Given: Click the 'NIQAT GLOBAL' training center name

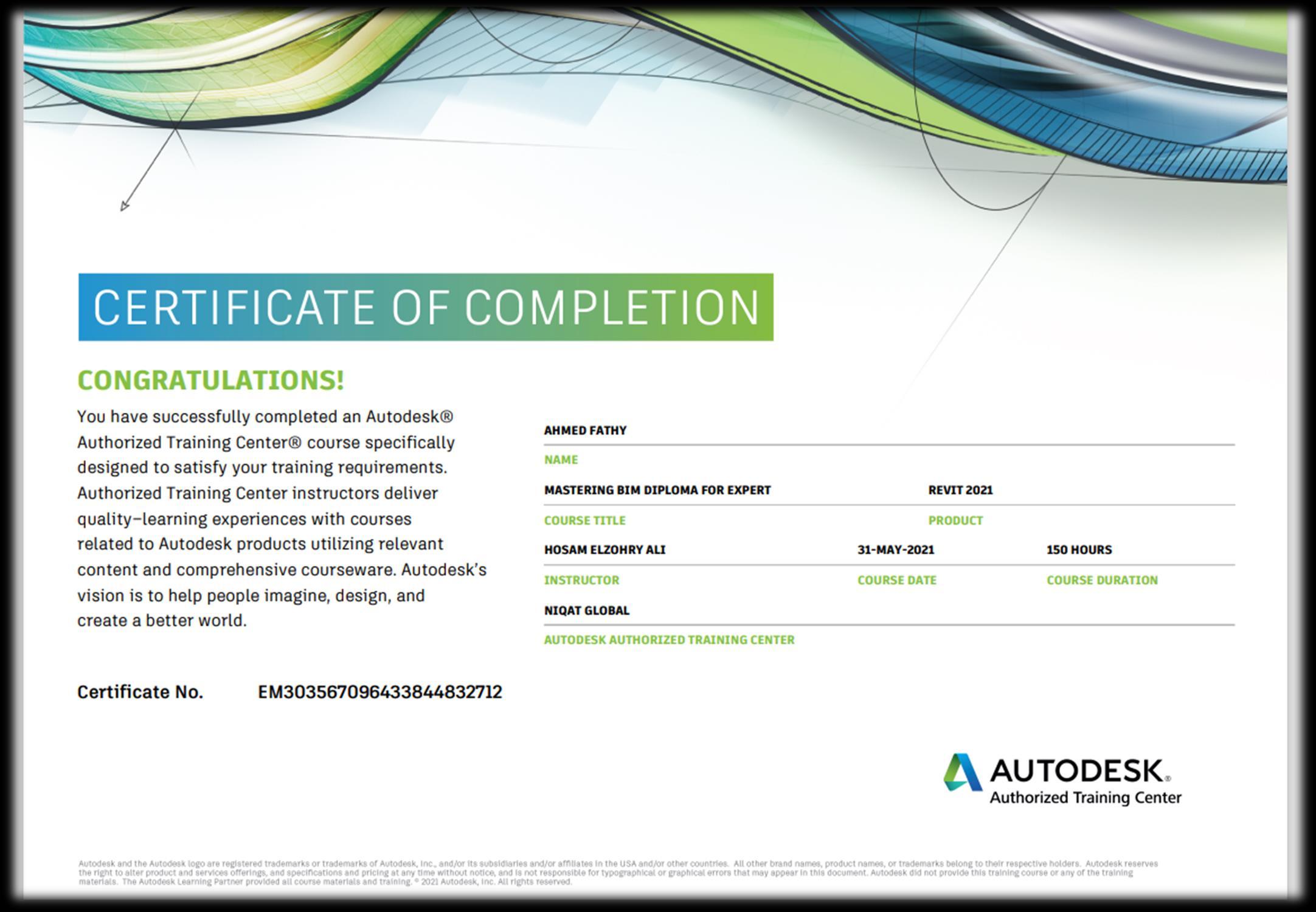Looking at the screenshot, I should [586, 610].
